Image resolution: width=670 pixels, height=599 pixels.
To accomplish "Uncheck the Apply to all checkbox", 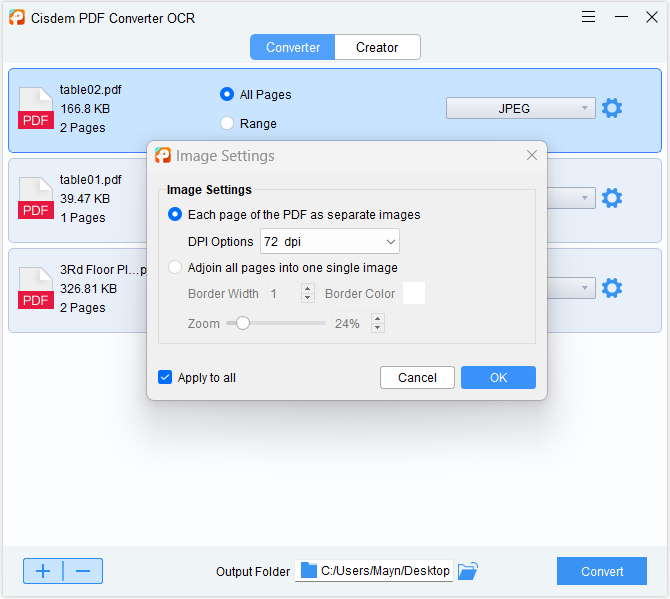I will 165,377.
